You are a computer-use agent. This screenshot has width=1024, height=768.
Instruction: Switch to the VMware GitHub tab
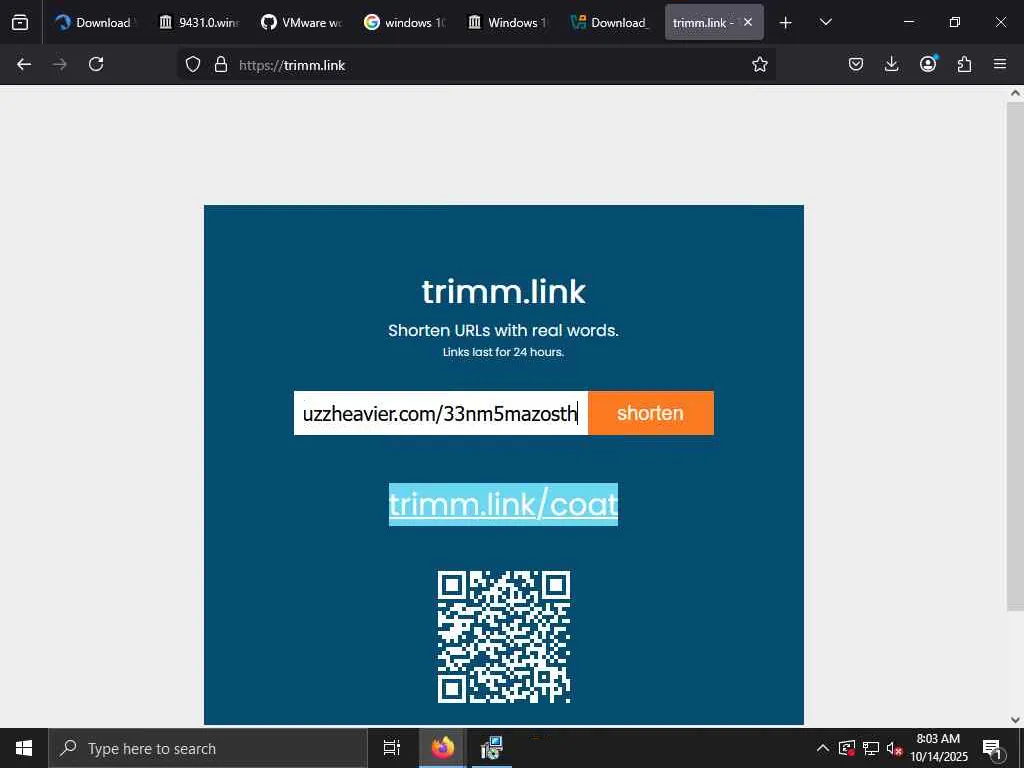point(301,23)
